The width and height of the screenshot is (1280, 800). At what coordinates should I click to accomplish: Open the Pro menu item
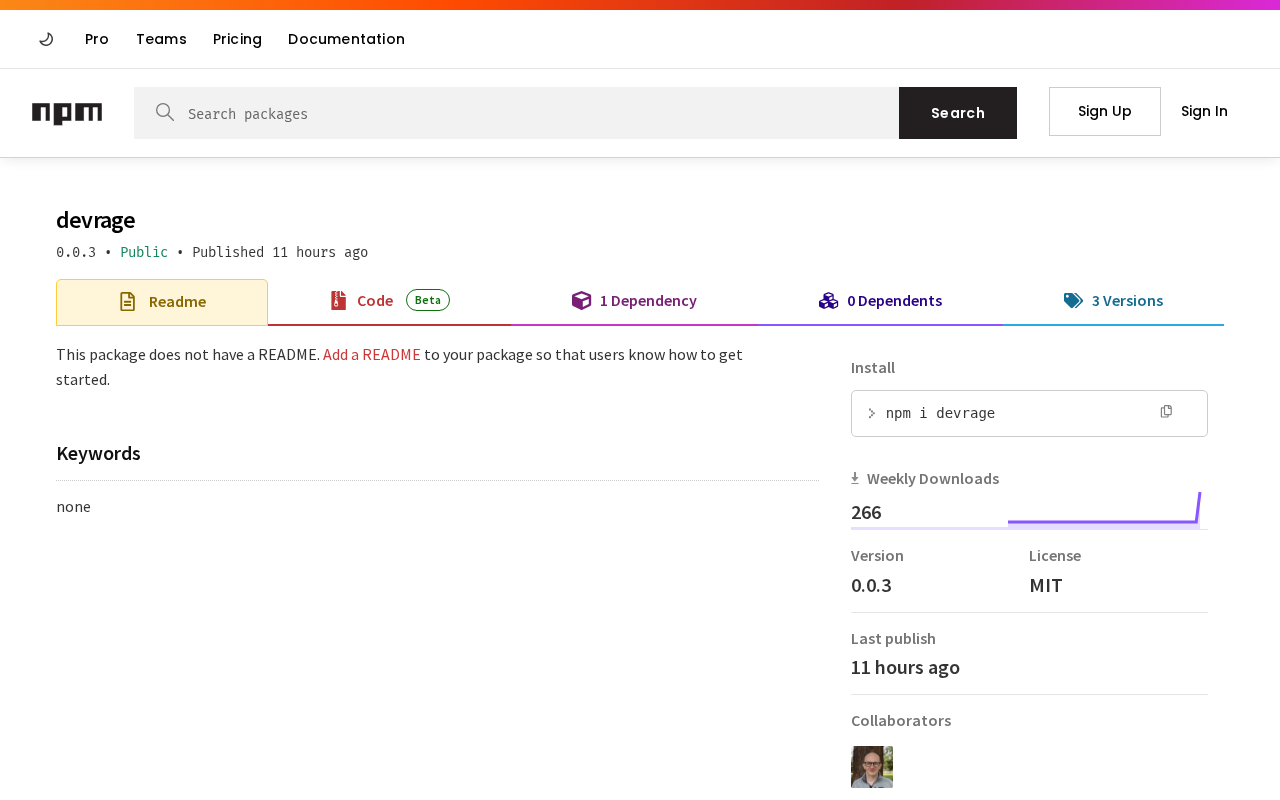pos(97,39)
